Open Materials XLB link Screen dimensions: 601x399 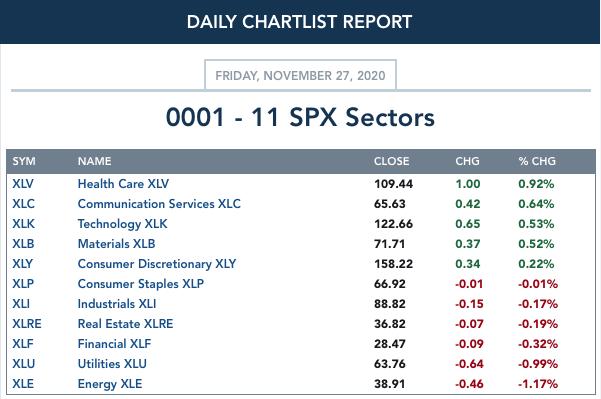click(116, 244)
